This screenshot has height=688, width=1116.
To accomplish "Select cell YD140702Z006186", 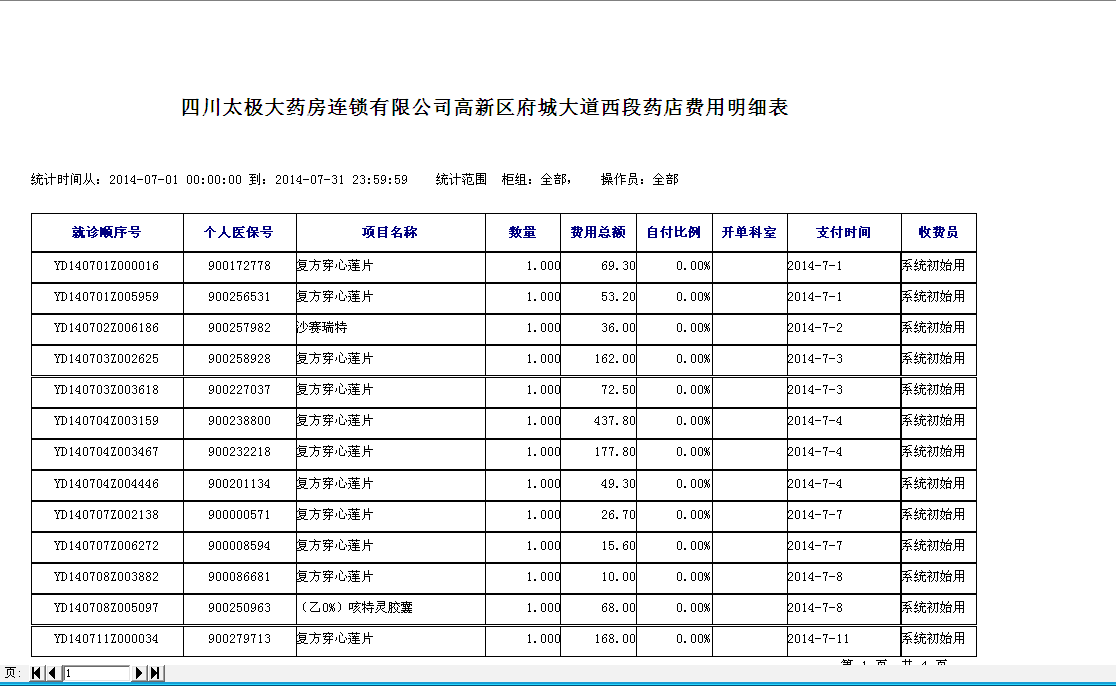I will pyautogui.click(x=107, y=328).
